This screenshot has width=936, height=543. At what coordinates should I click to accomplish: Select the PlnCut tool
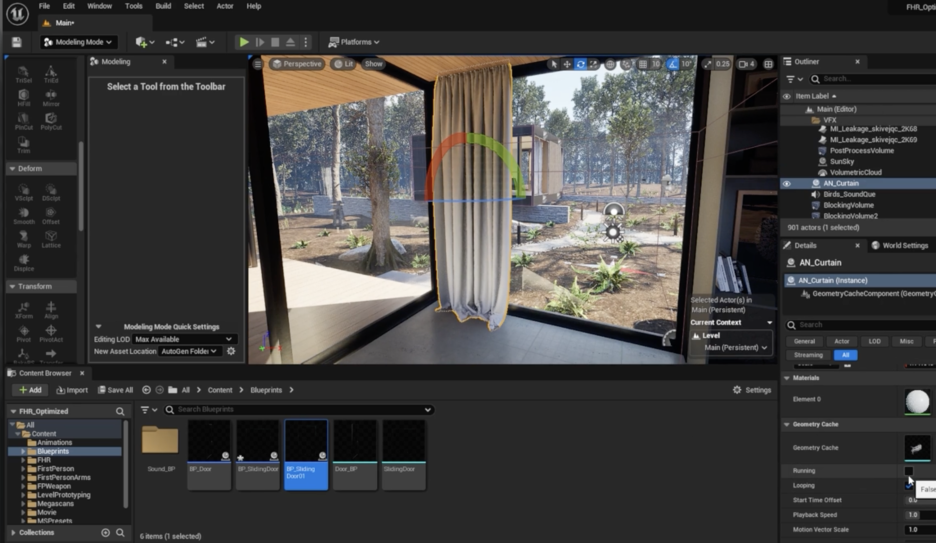(23, 121)
